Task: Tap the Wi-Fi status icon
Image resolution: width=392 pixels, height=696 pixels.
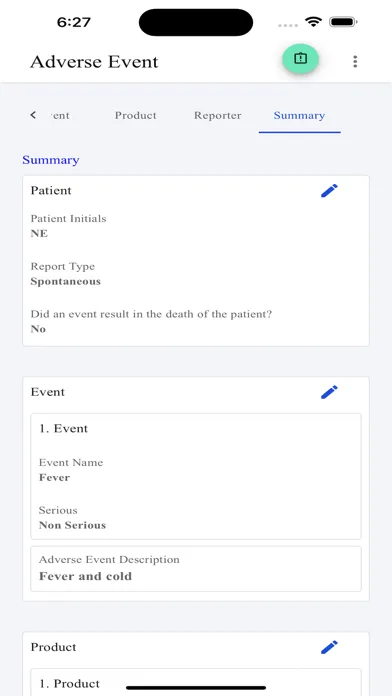Action: [313, 22]
